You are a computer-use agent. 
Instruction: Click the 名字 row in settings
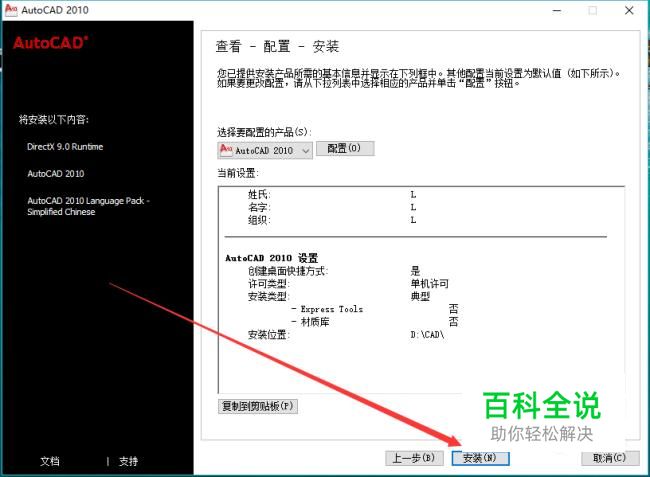332,207
